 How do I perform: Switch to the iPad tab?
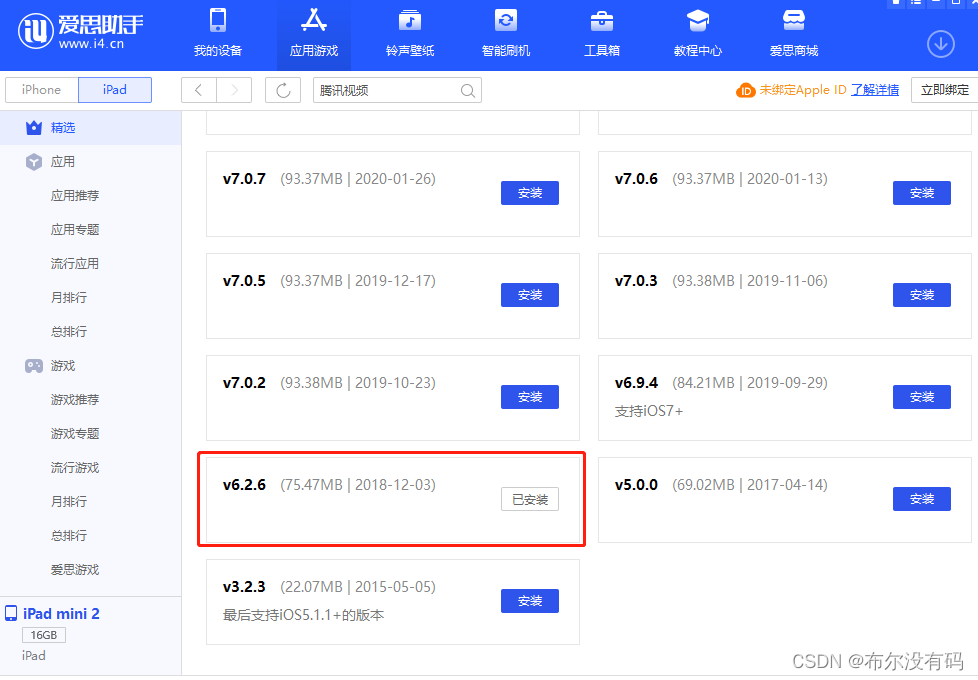pos(115,90)
